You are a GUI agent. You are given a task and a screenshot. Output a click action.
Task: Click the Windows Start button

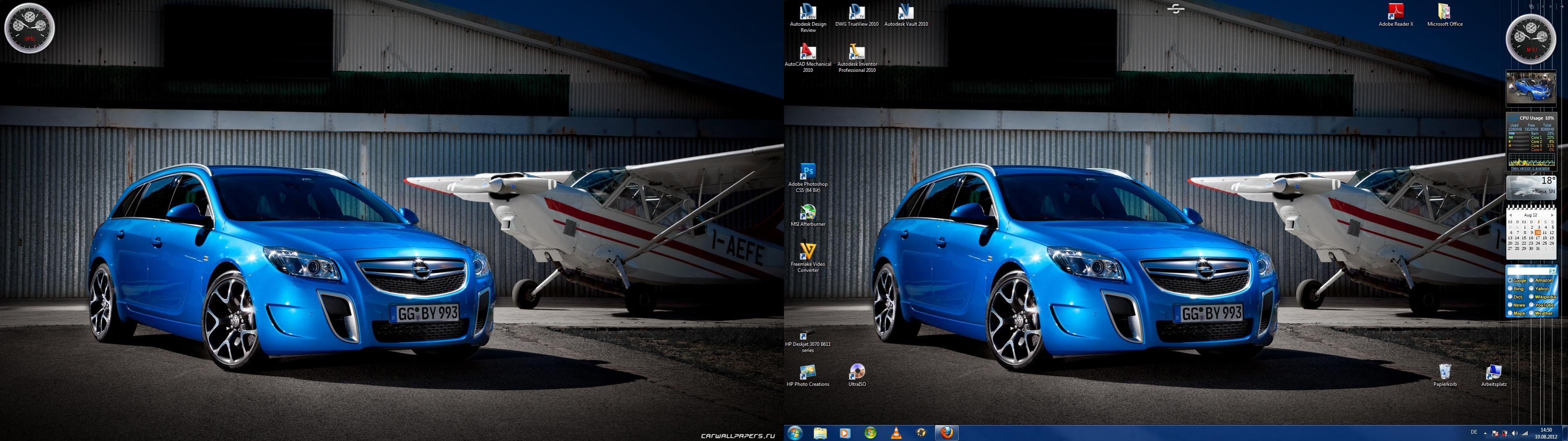coord(795,433)
